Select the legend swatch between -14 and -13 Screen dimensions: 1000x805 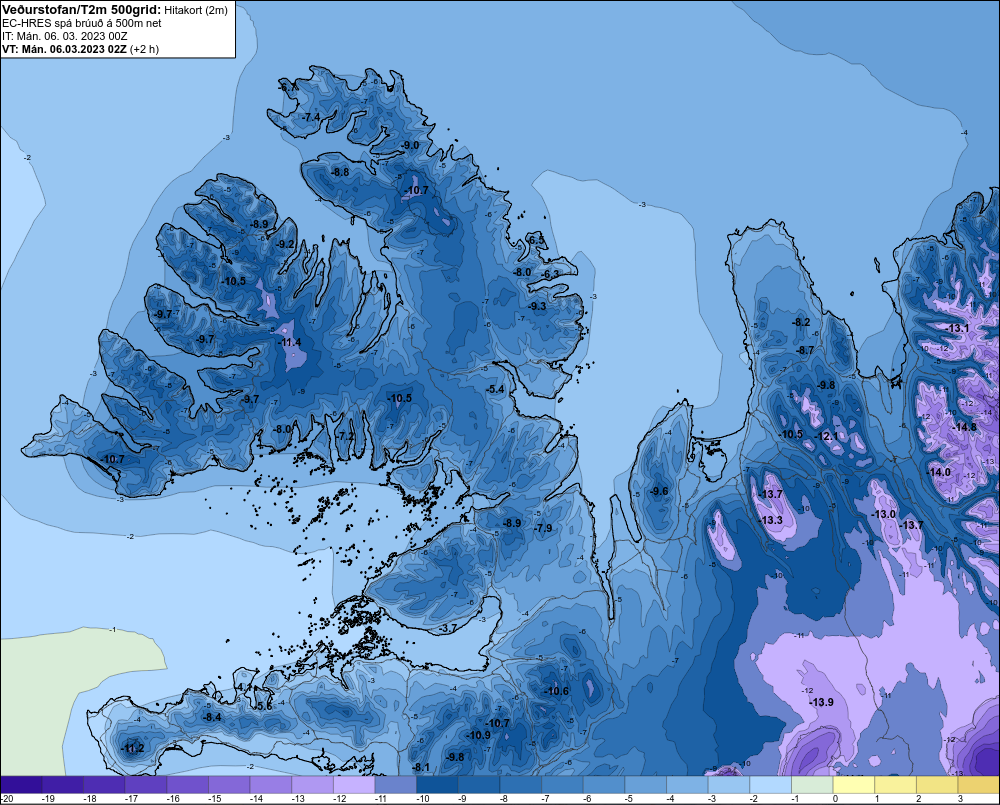[271, 785]
